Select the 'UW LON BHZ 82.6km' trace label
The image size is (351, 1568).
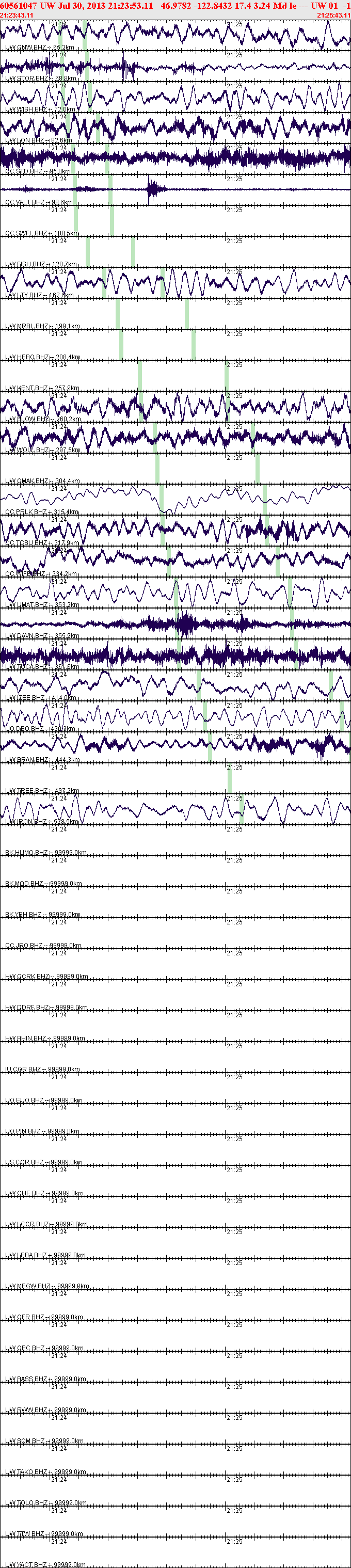38,140
